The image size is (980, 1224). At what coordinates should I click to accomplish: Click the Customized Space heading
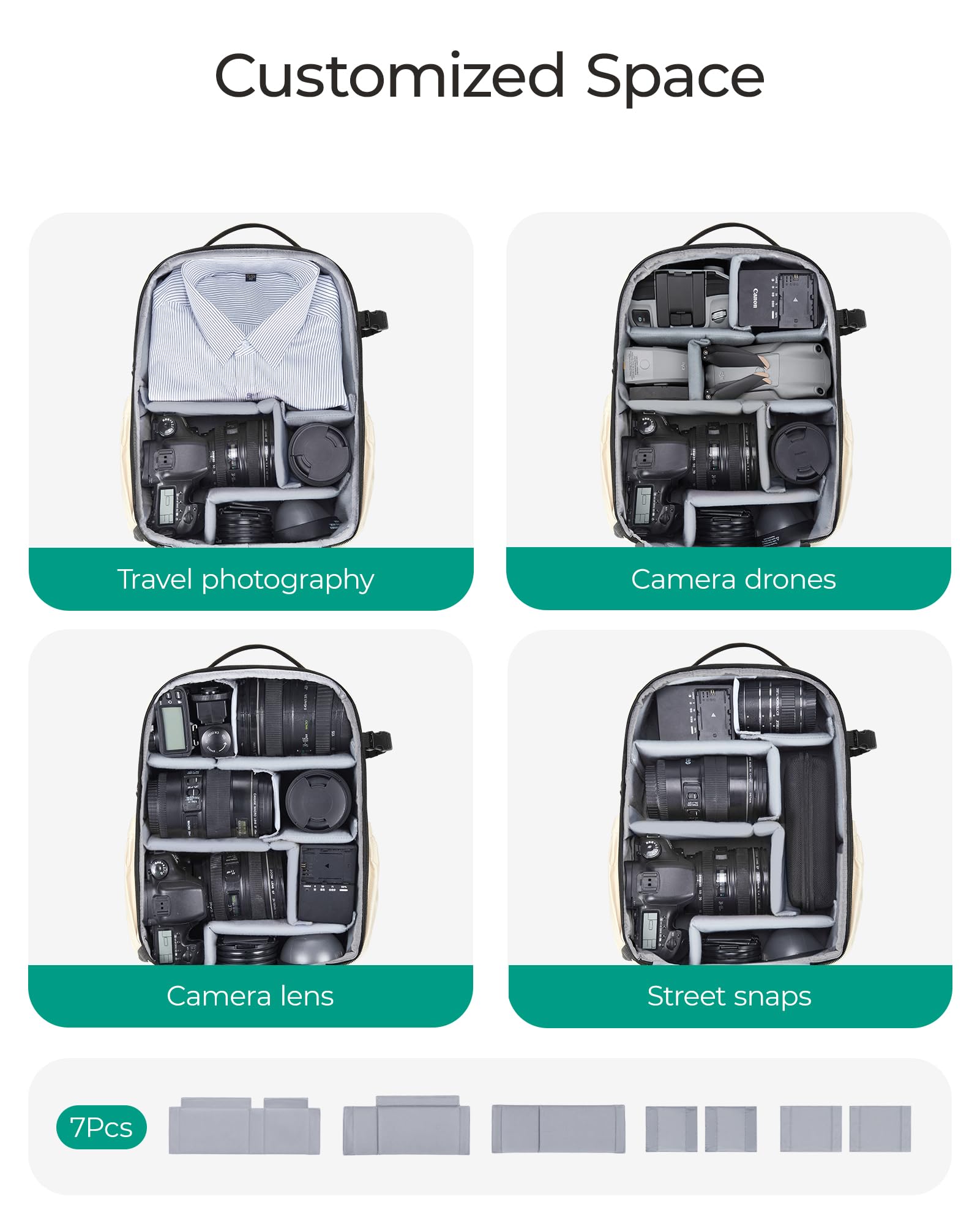click(490, 76)
